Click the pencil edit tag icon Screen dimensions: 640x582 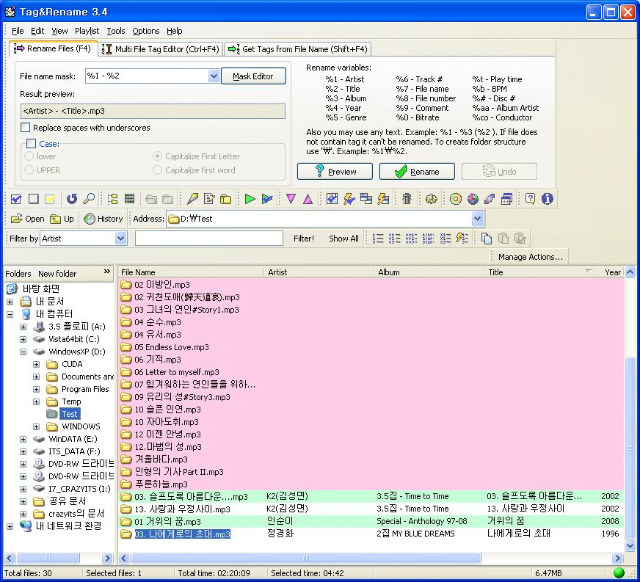click(192, 199)
